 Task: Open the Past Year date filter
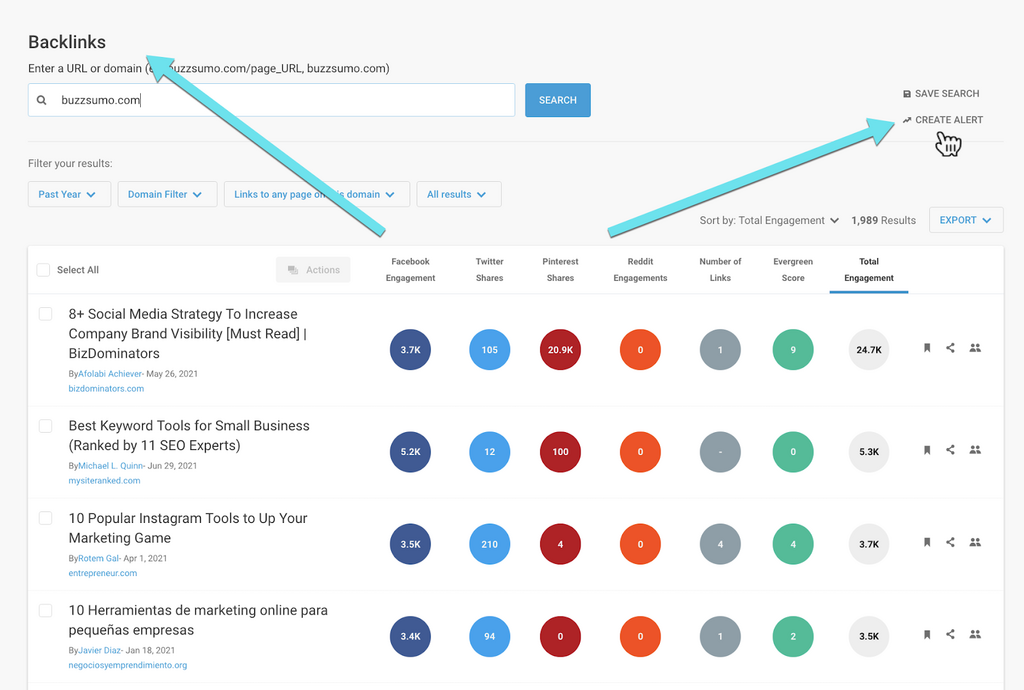pyautogui.click(x=67, y=194)
